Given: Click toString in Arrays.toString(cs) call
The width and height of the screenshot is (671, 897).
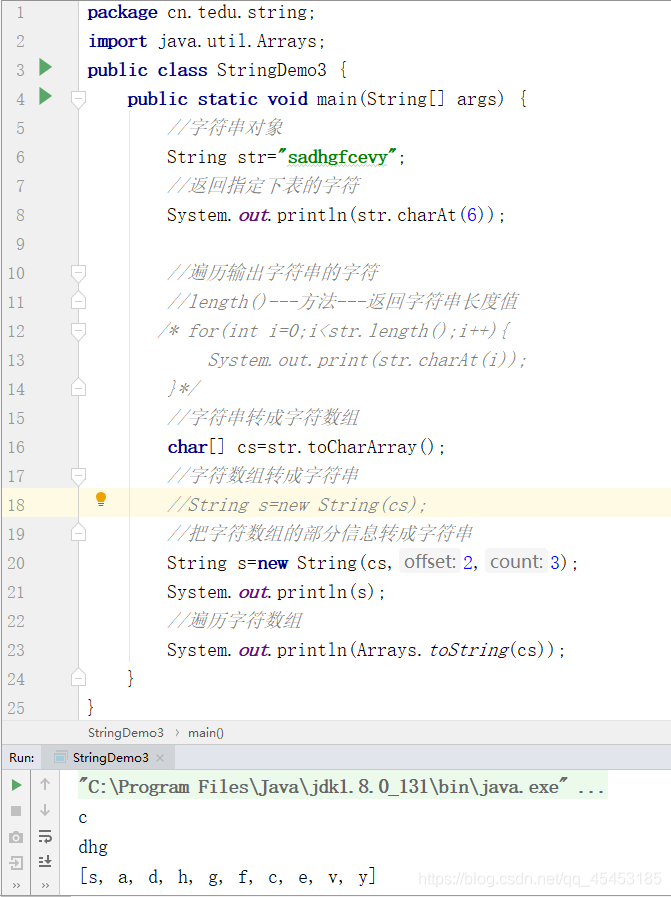Looking at the screenshot, I should pos(469,650).
